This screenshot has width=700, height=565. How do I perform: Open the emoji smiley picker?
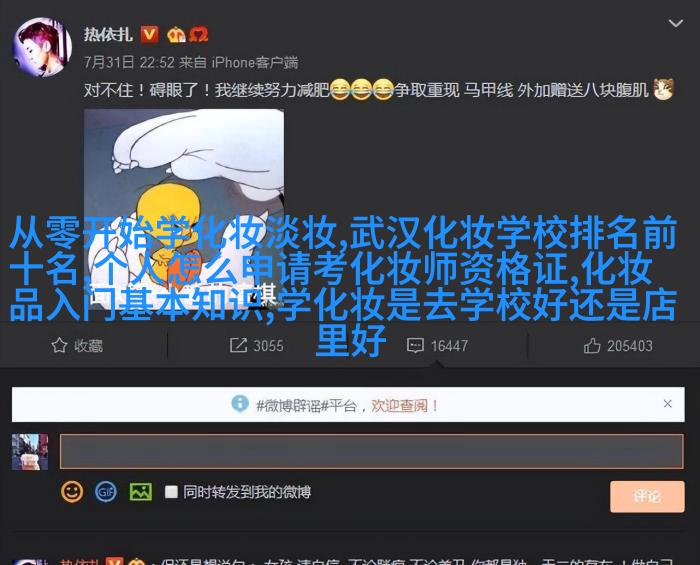72,492
